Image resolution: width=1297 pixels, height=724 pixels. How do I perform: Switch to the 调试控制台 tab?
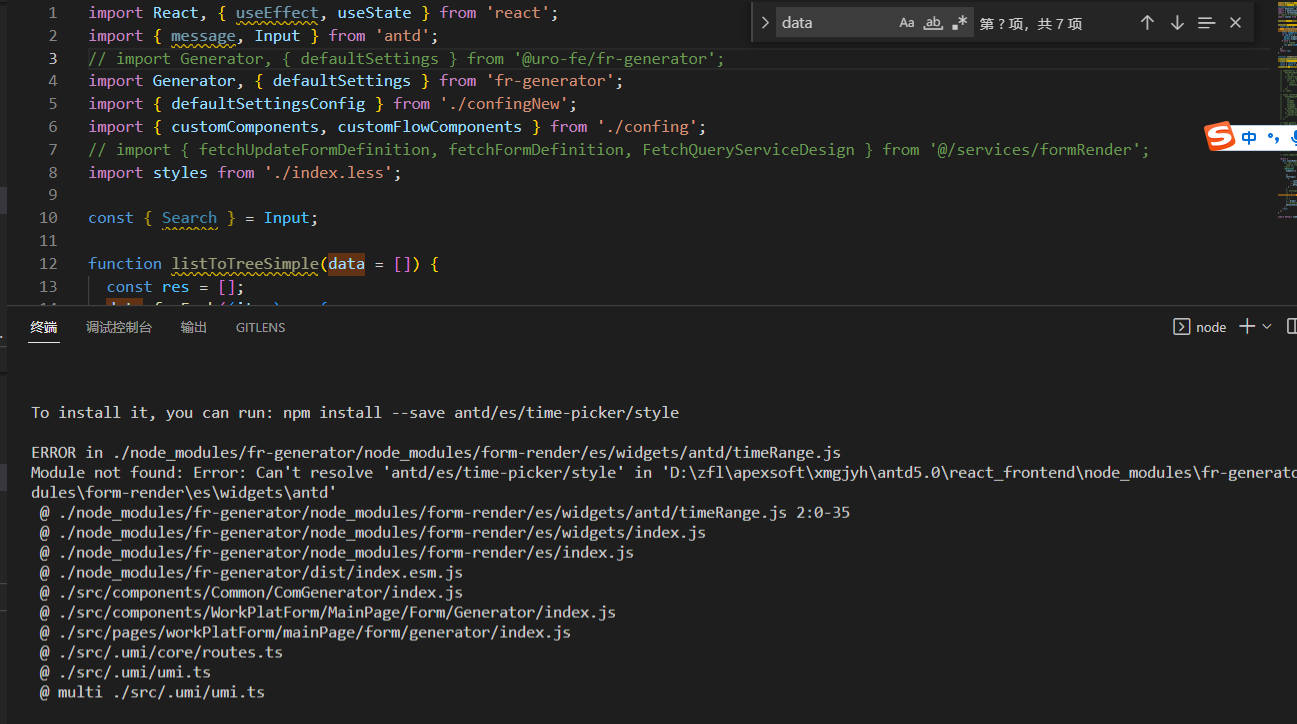[x=119, y=327]
